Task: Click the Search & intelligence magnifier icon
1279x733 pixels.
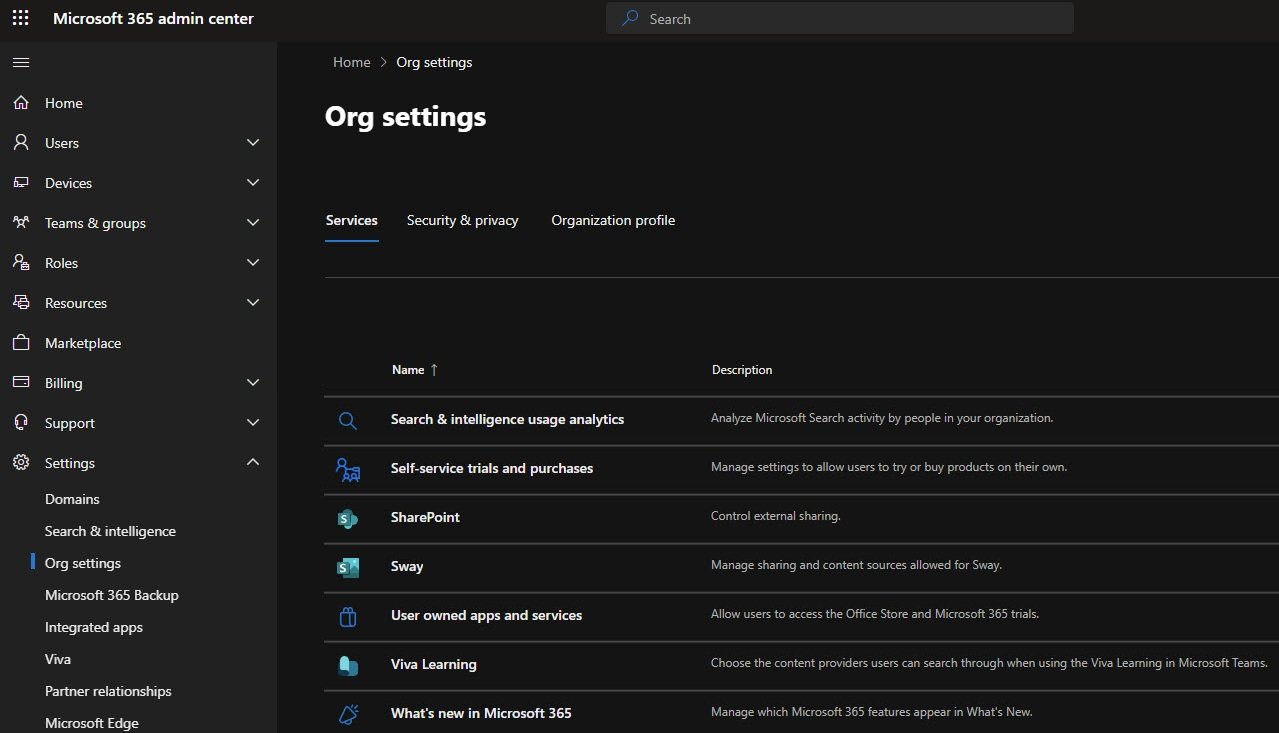Action: point(347,420)
